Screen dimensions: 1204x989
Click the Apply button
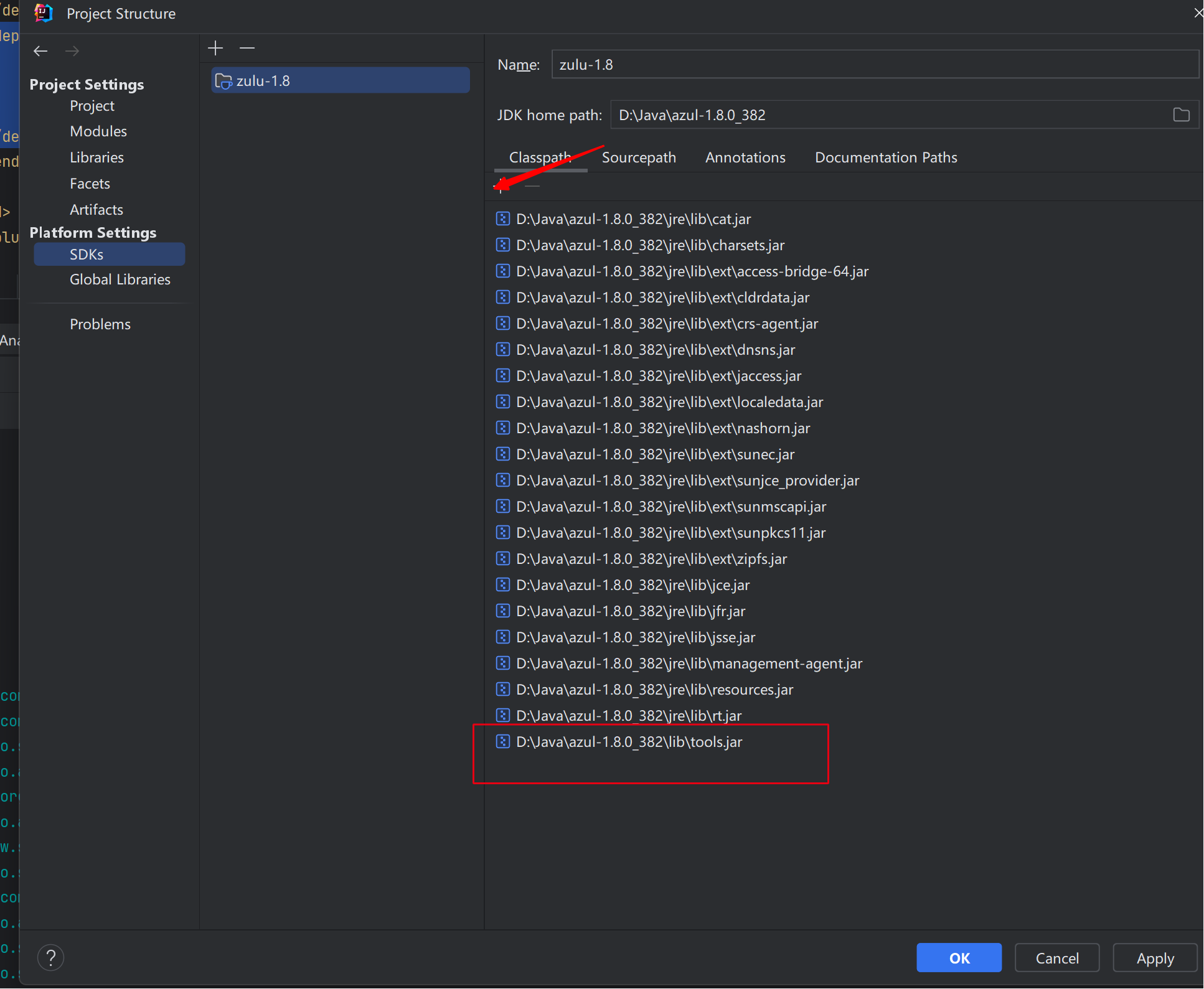point(1155,958)
